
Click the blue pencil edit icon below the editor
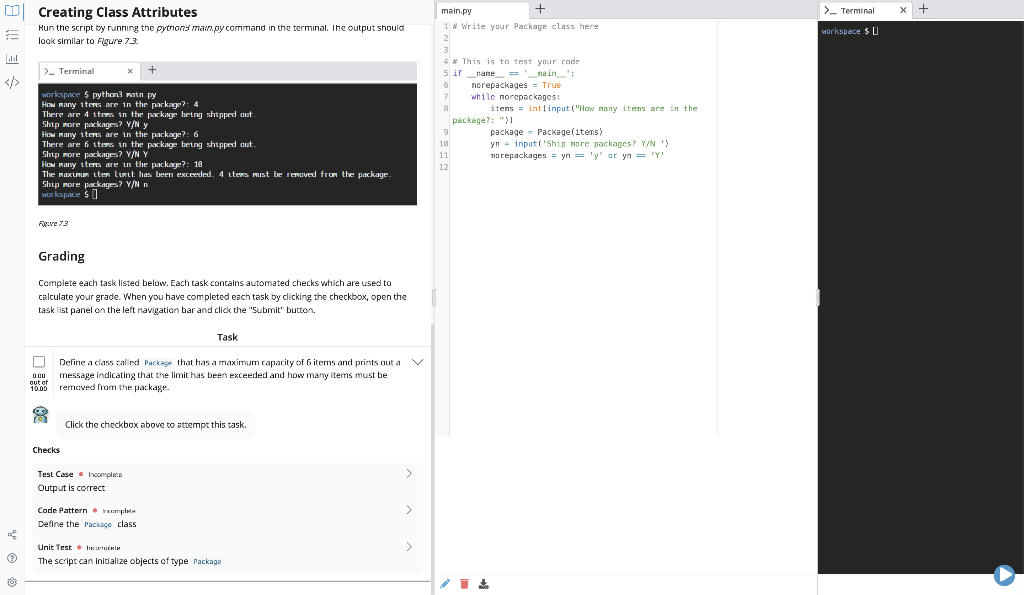[x=446, y=583]
